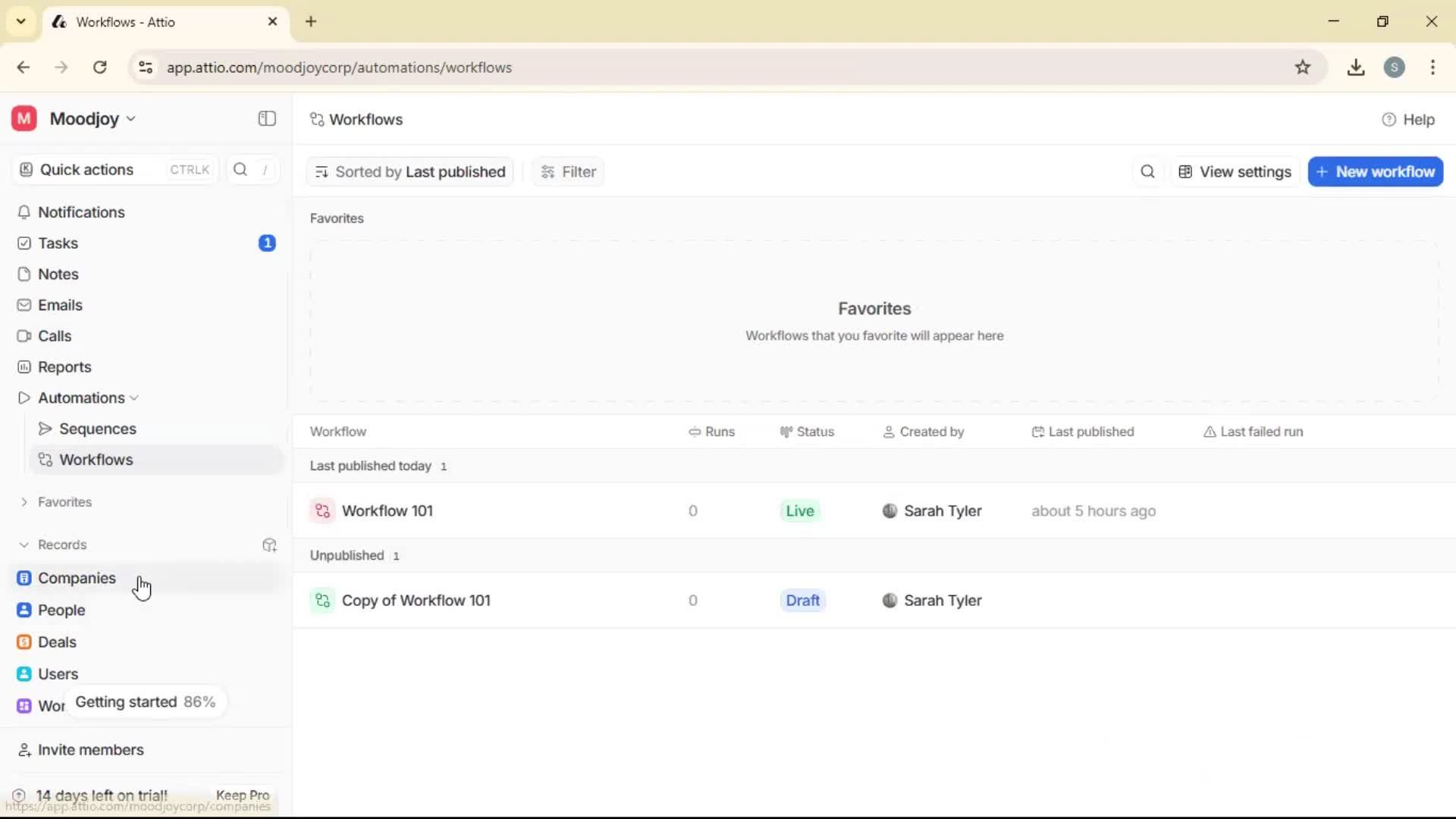Click the Getting started 86% progress pill
The height and width of the screenshot is (819, 1456).
(145, 702)
